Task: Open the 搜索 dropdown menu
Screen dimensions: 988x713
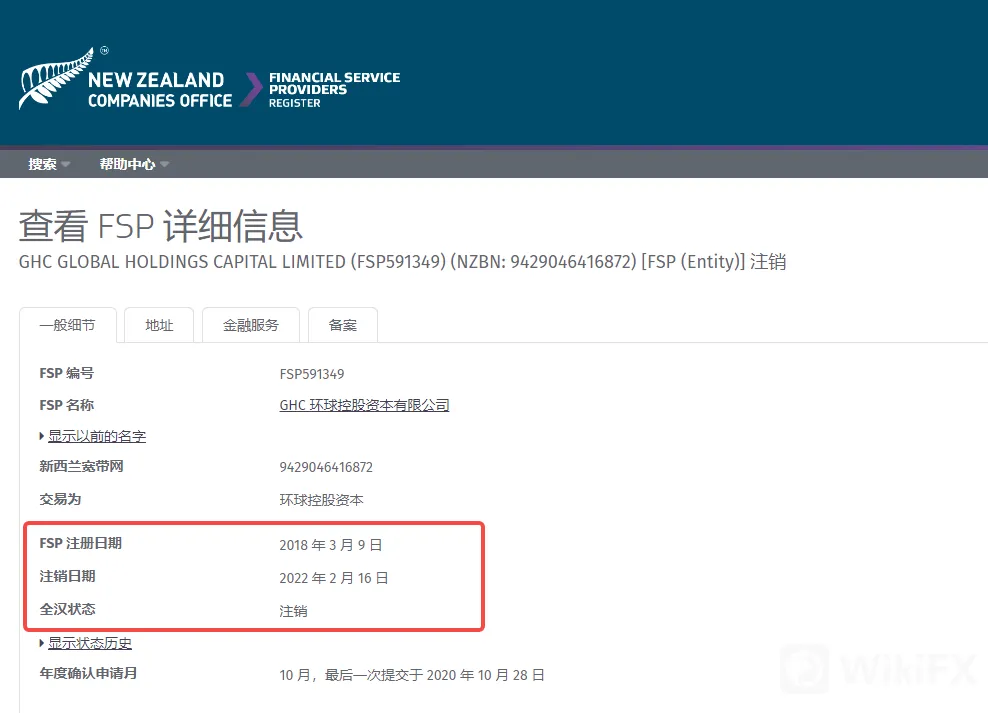Action: coord(49,164)
